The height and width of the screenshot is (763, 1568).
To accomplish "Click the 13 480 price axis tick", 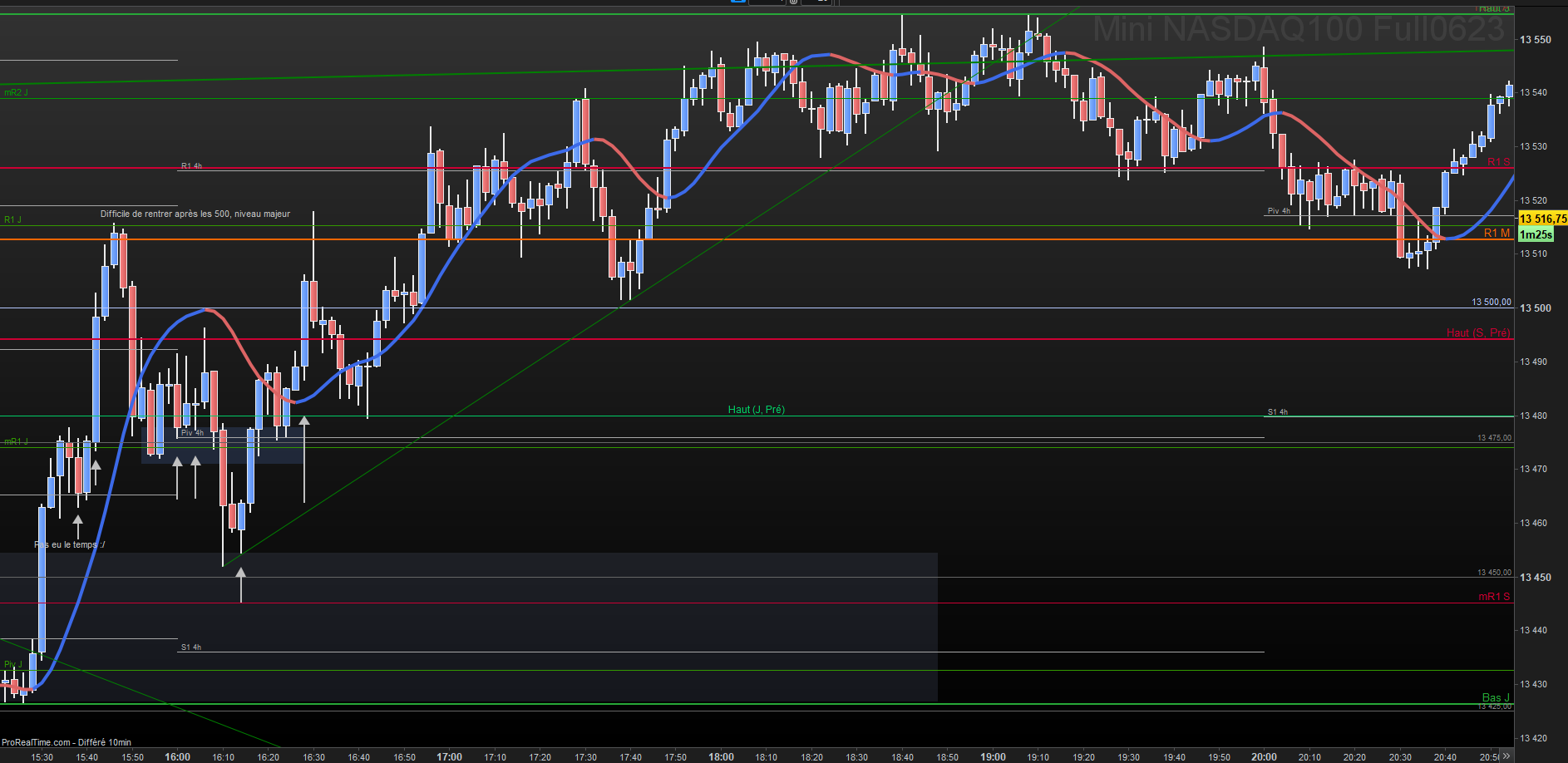I will pyautogui.click(x=1534, y=416).
